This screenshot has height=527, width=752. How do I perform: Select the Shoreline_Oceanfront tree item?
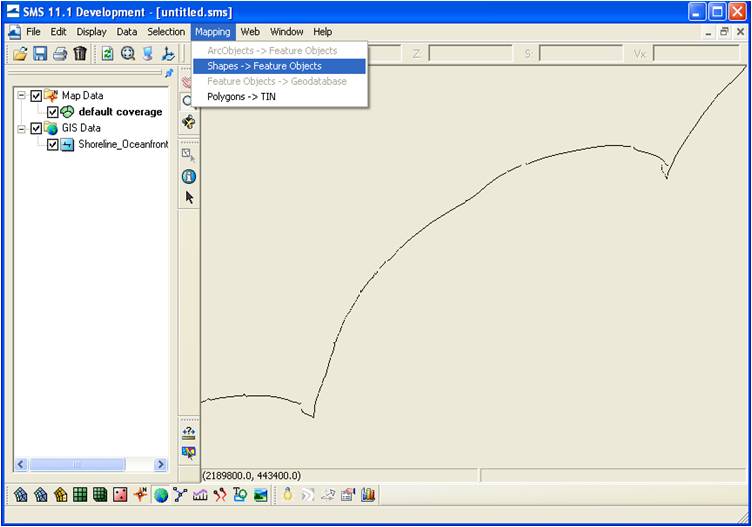pos(123,144)
